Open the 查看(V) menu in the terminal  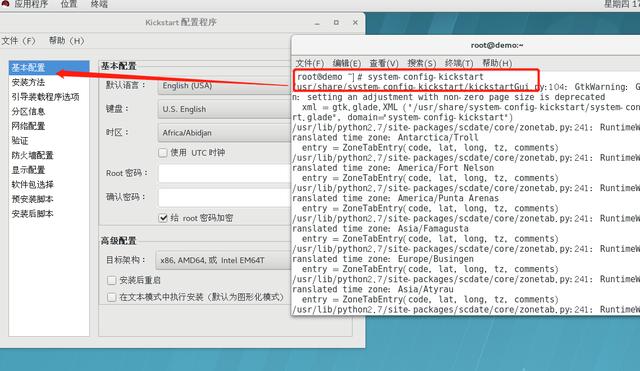(x=384, y=63)
